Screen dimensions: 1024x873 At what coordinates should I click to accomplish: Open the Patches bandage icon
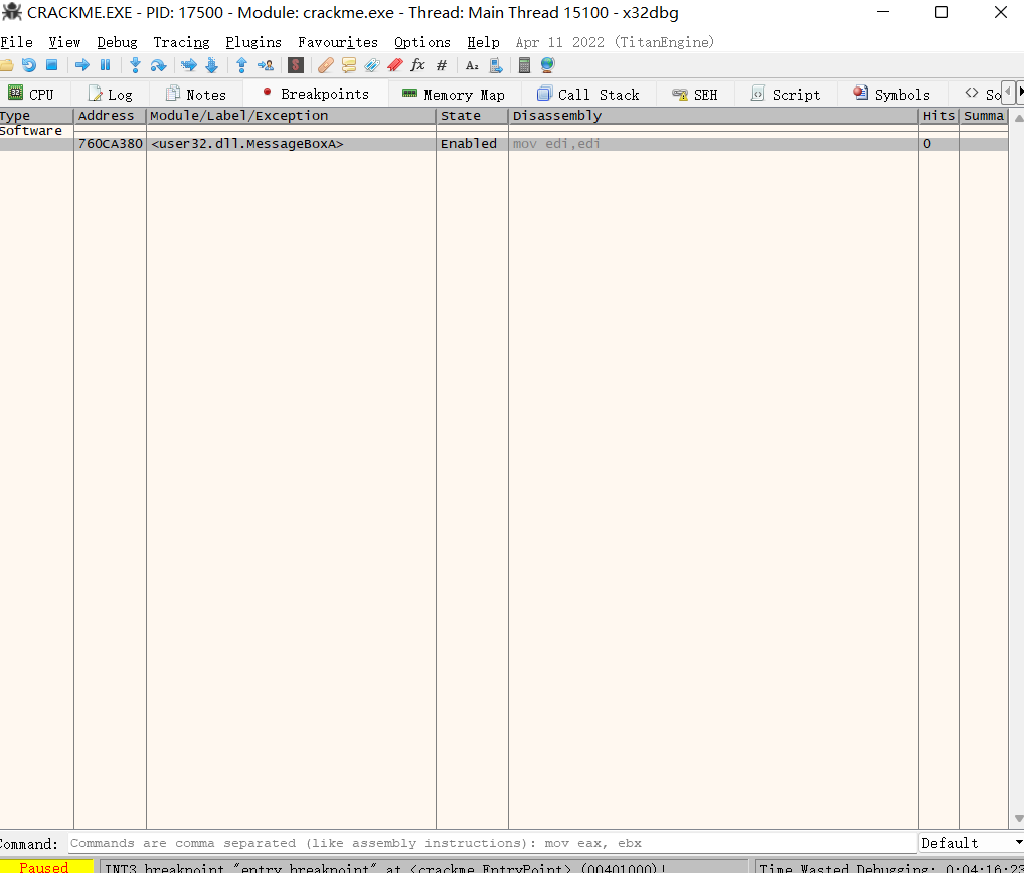point(326,65)
